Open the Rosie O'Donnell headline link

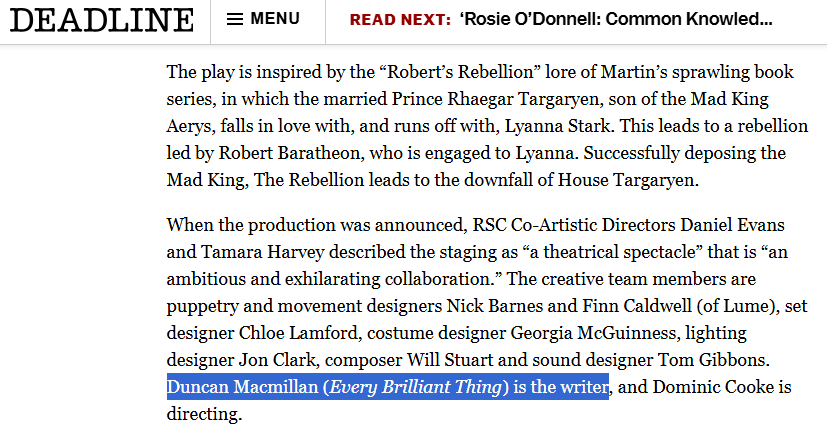[x=616, y=20]
